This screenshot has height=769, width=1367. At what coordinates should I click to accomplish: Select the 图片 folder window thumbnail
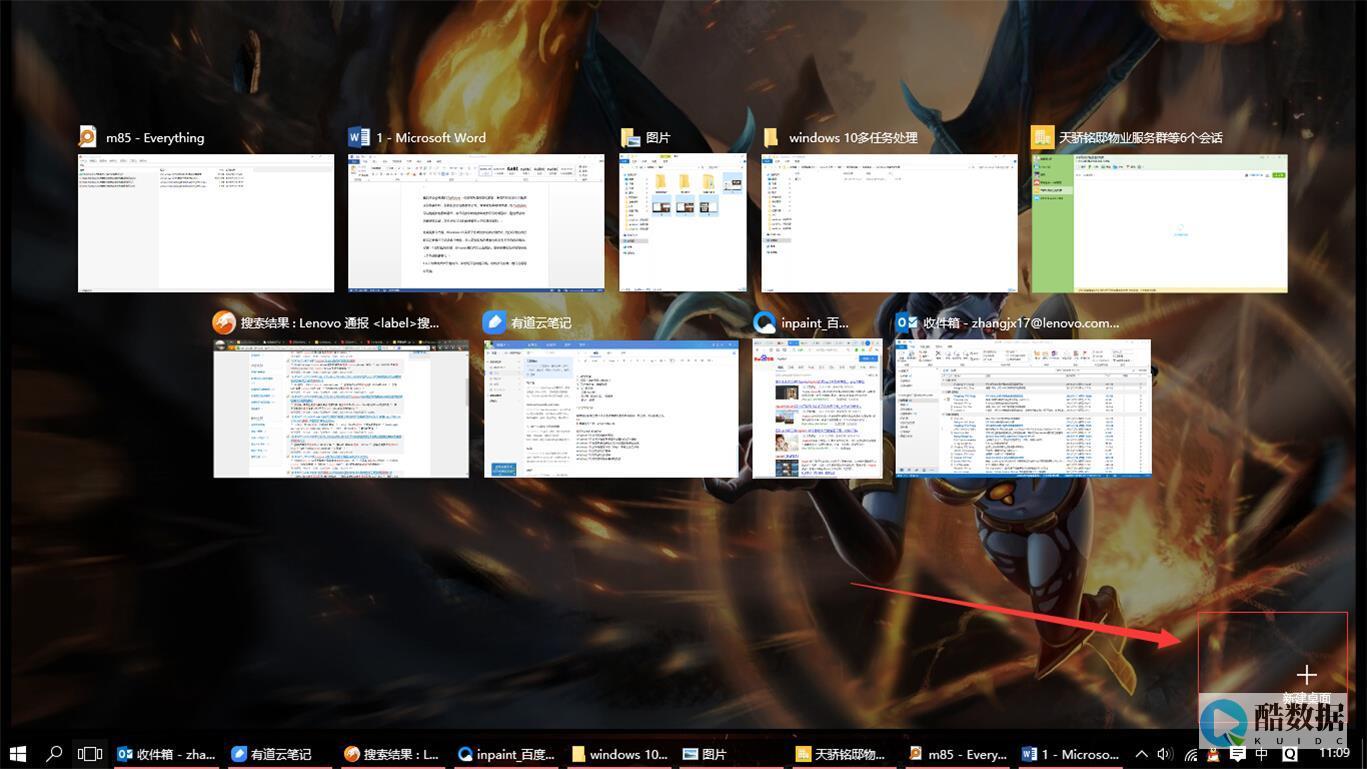[x=683, y=223]
